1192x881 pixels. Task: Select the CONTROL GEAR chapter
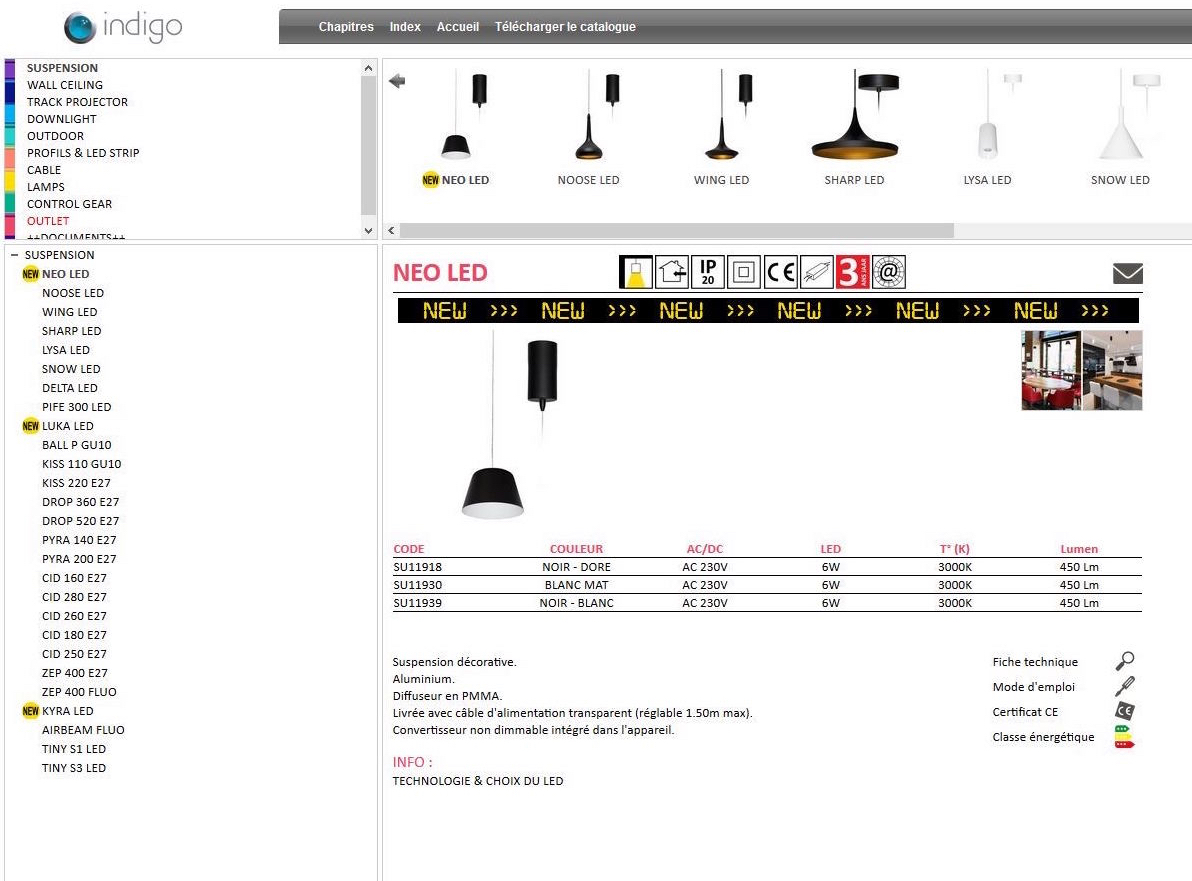69,204
